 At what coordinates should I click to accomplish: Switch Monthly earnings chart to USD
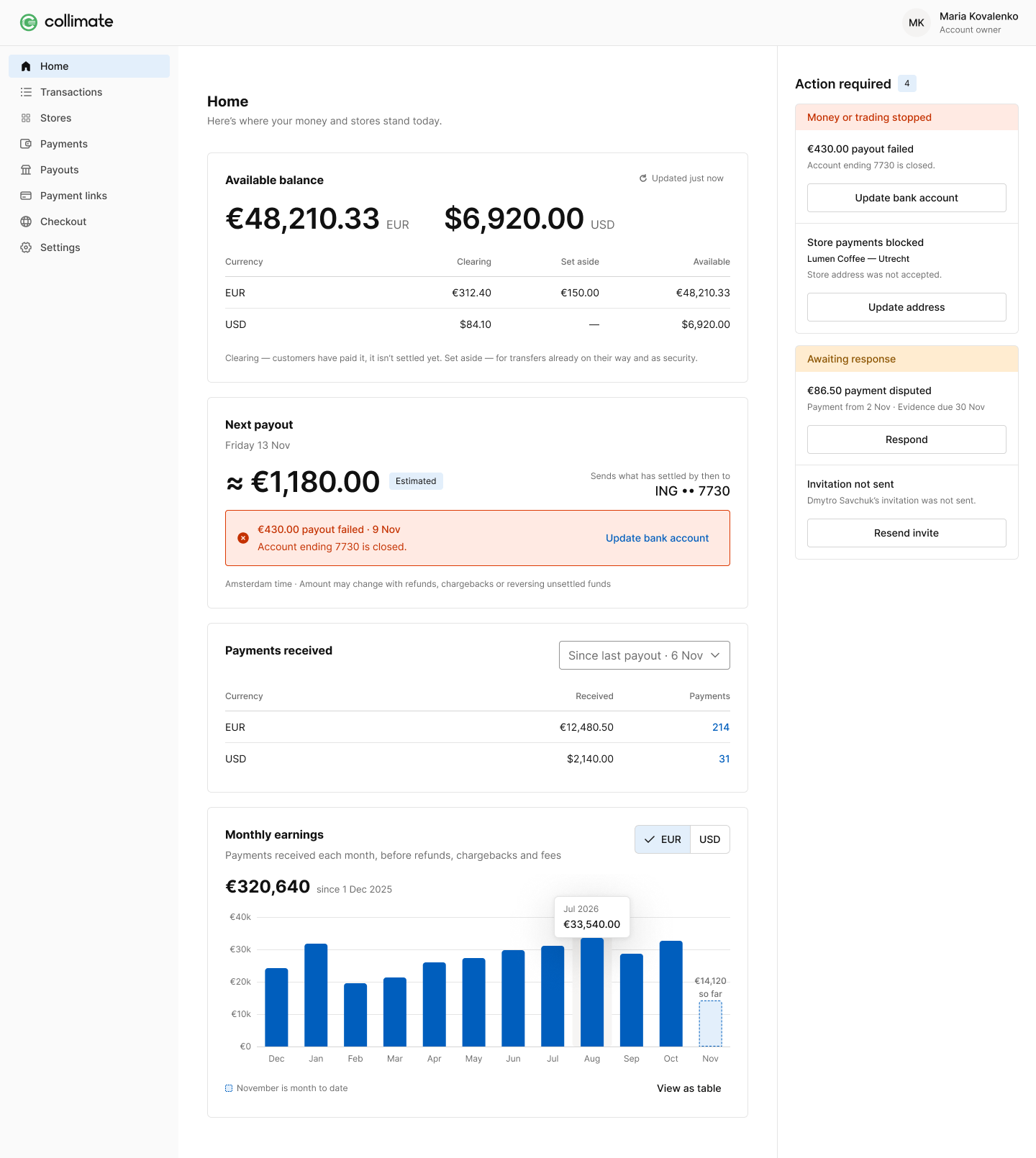(710, 839)
